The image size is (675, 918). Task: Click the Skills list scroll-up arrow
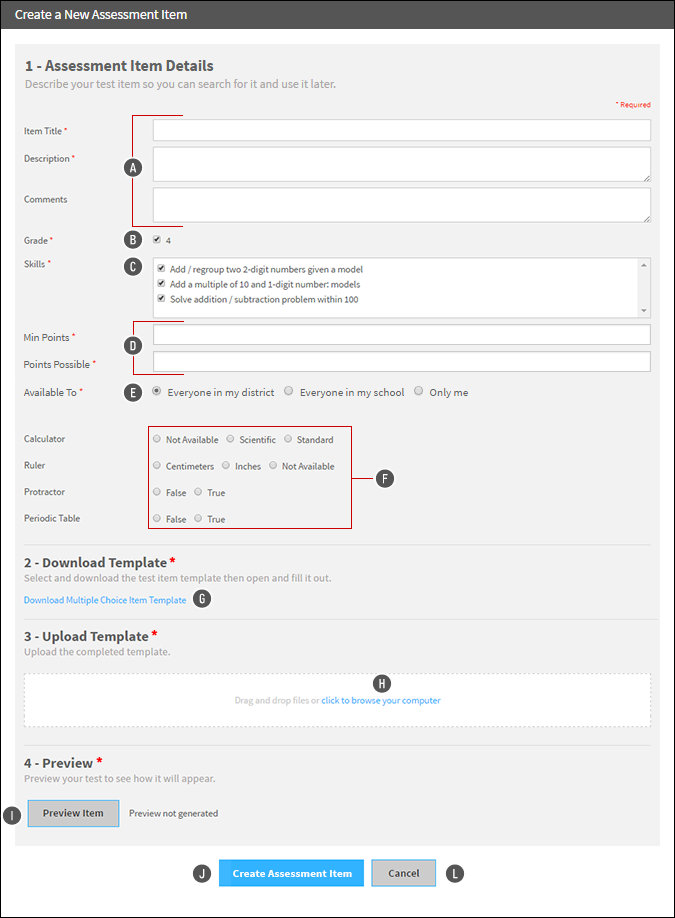pos(644,265)
